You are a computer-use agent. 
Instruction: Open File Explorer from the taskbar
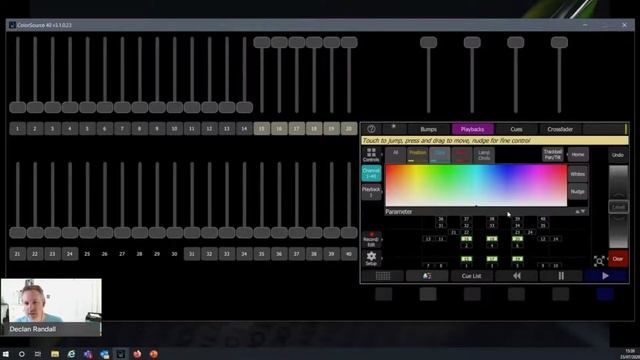(x=55, y=354)
